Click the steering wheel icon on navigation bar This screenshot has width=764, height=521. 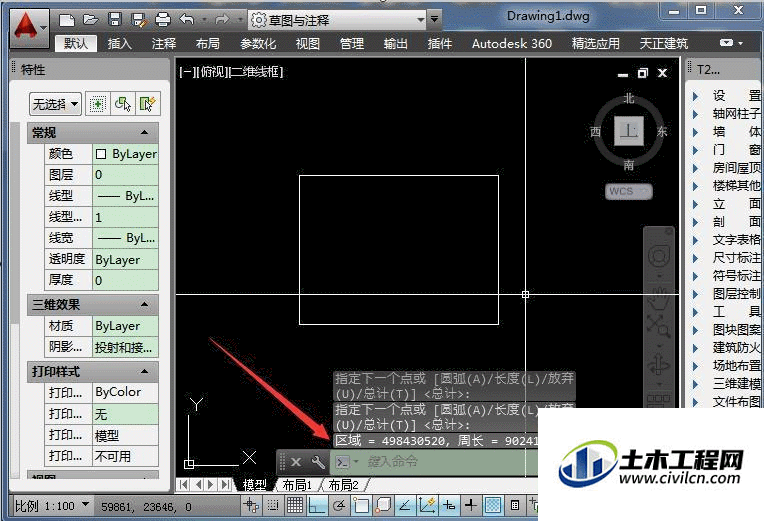[659, 255]
